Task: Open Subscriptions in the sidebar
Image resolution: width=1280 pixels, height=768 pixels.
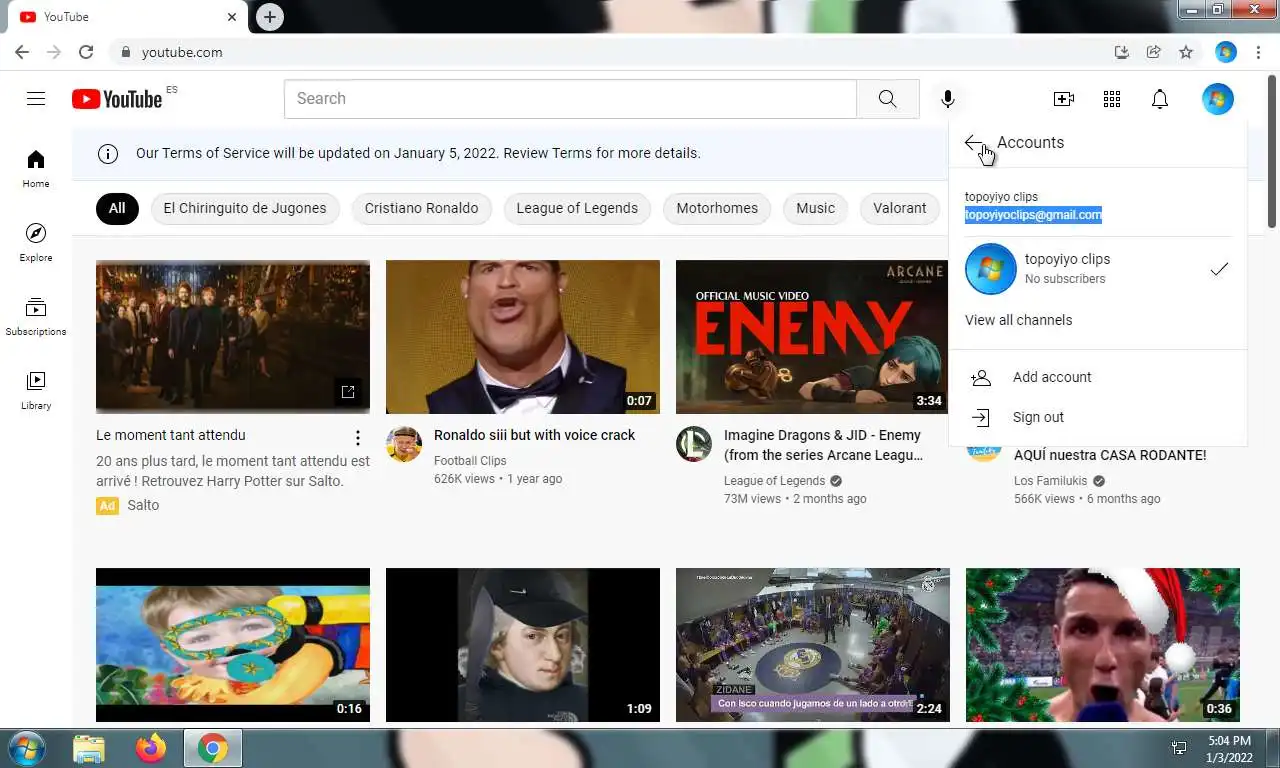Action: (36, 316)
